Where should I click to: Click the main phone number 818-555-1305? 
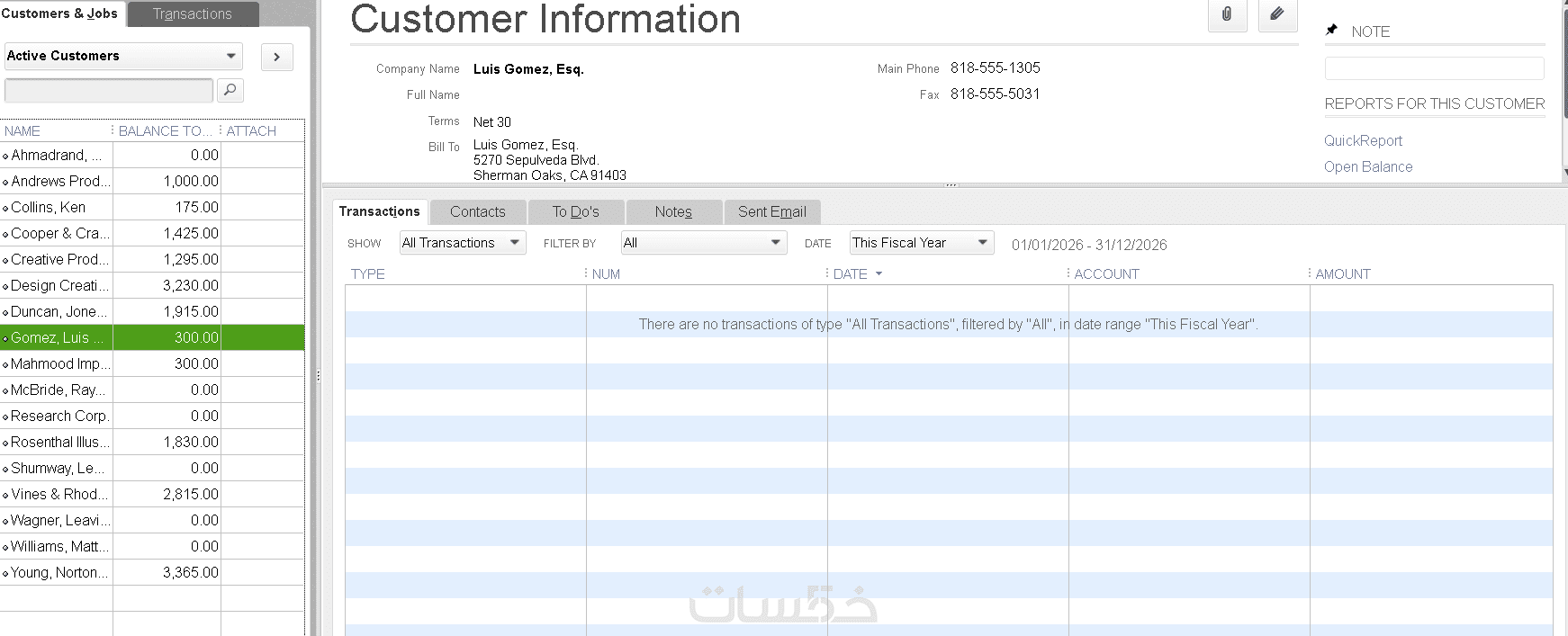click(x=996, y=67)
